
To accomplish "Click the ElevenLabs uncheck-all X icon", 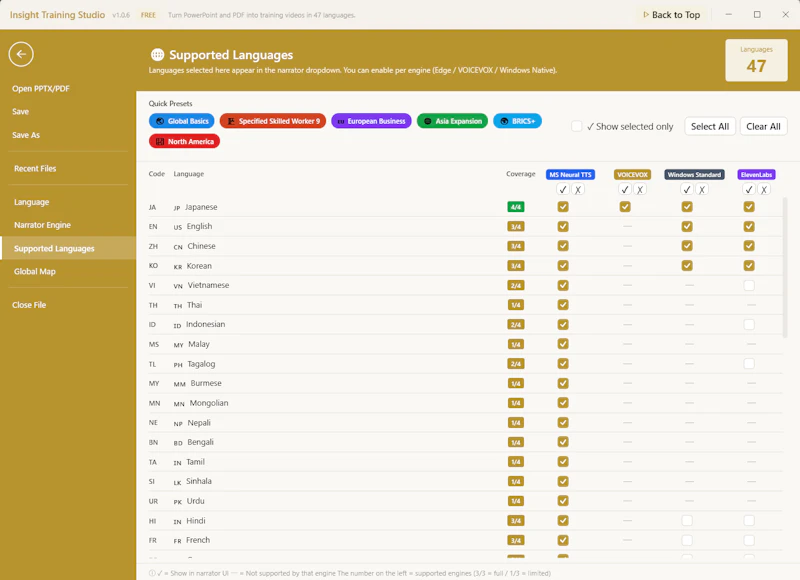I will click(764, 190).
